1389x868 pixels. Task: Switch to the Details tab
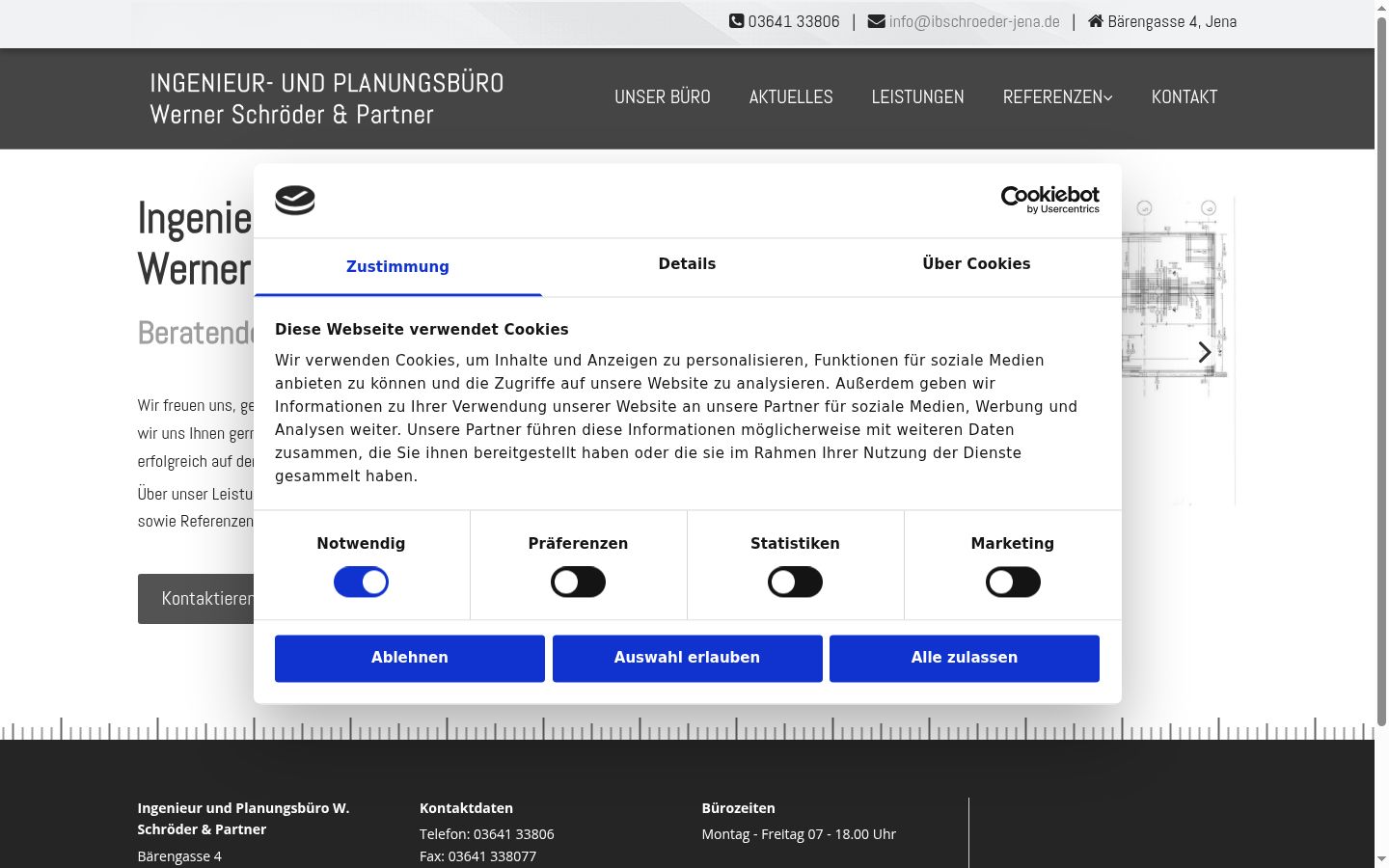[x=687, y=264]
